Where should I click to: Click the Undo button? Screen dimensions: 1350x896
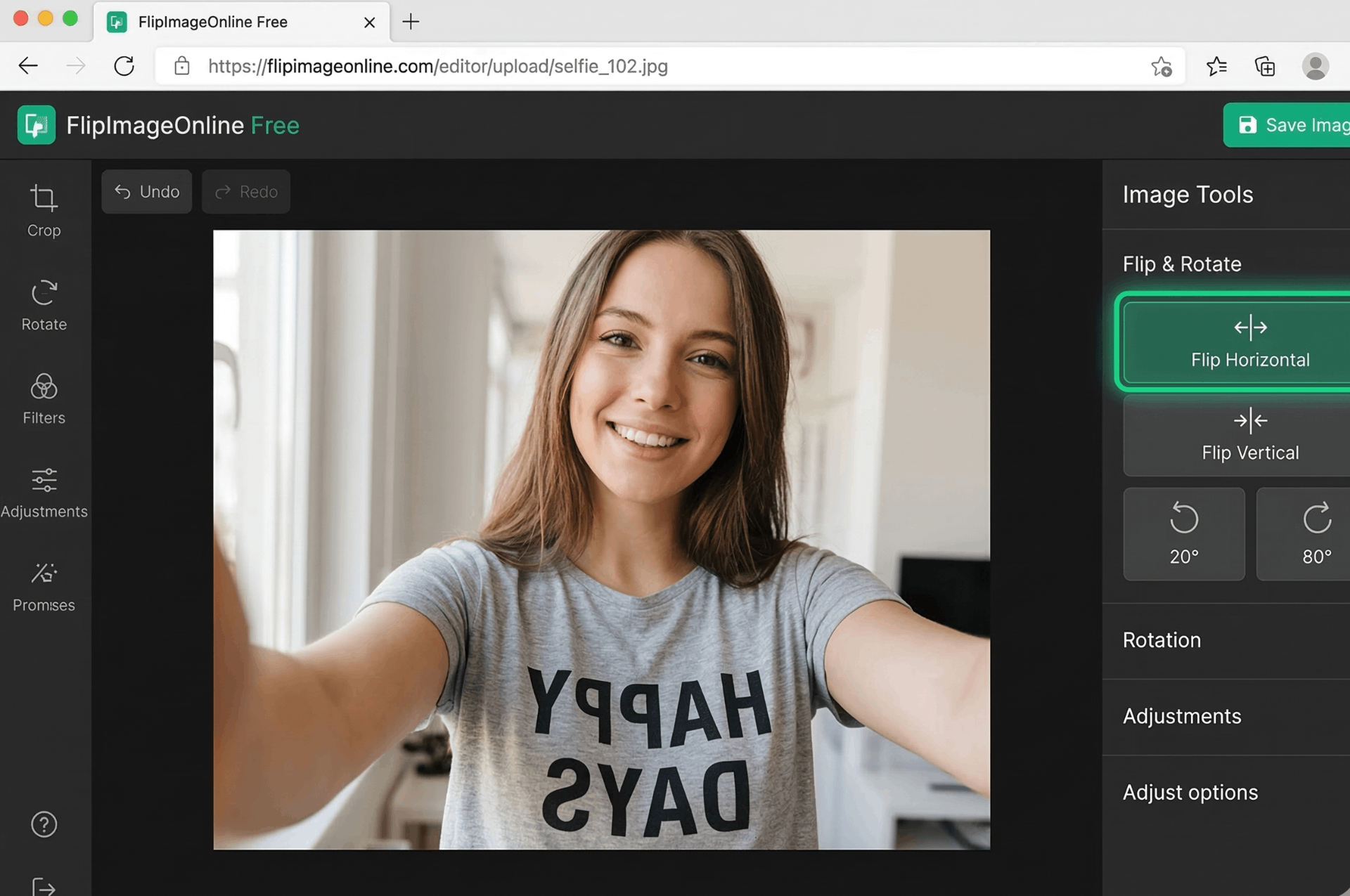146,191
